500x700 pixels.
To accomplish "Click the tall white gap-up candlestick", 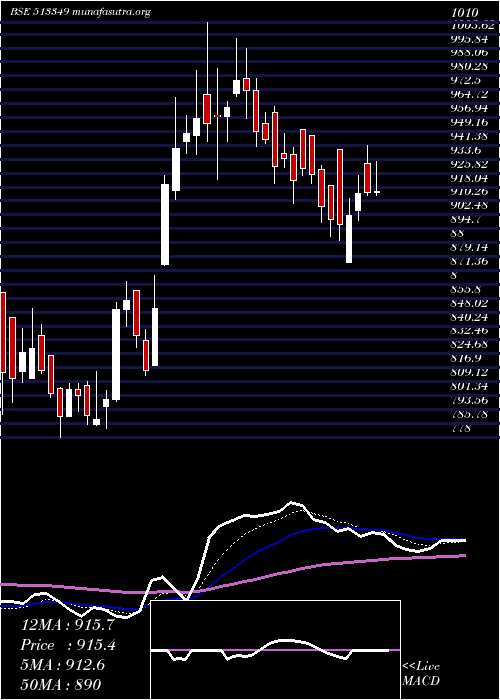I will point(165,225).
